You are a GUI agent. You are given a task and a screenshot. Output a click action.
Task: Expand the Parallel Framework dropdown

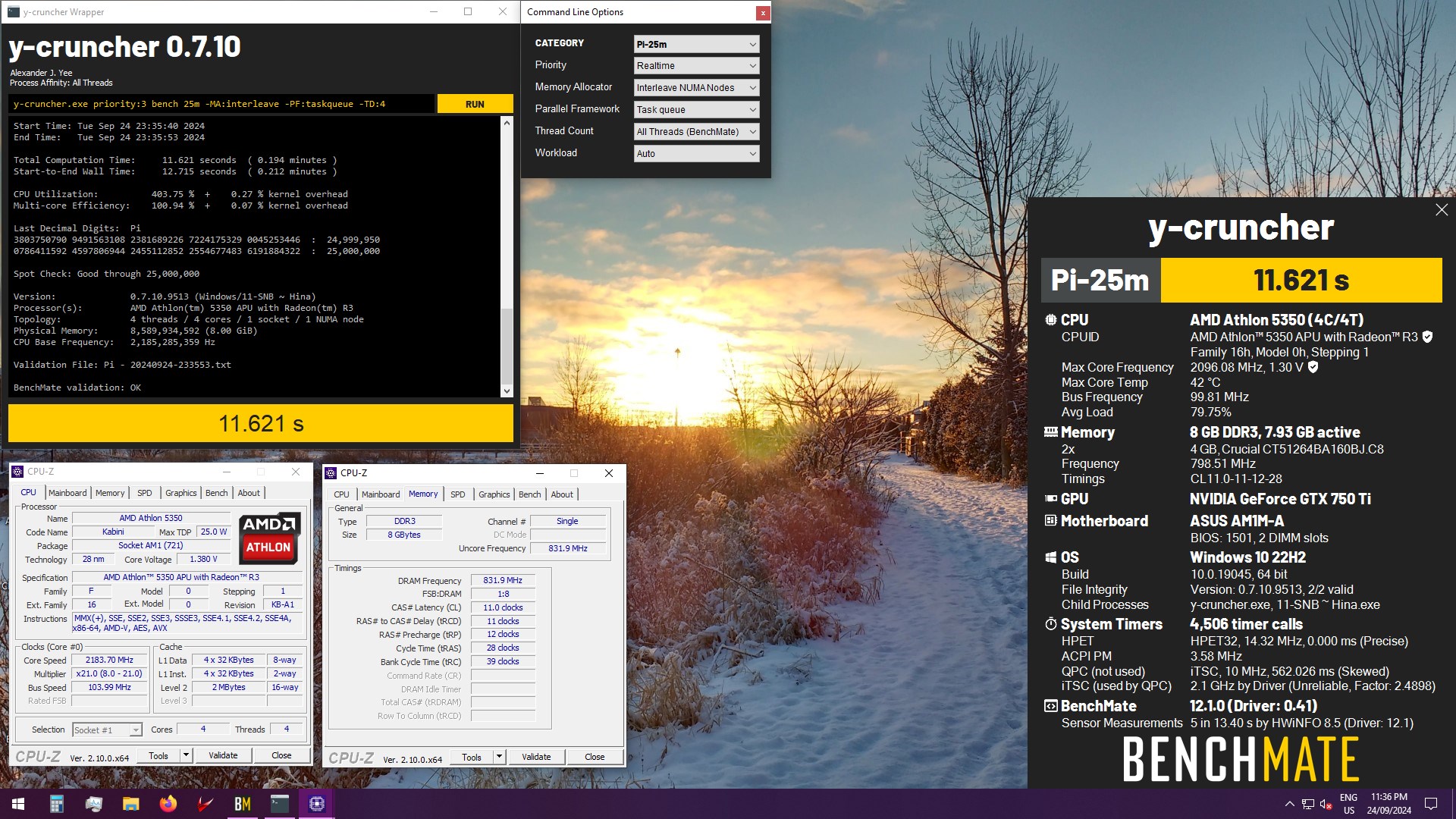click(696, 110)
